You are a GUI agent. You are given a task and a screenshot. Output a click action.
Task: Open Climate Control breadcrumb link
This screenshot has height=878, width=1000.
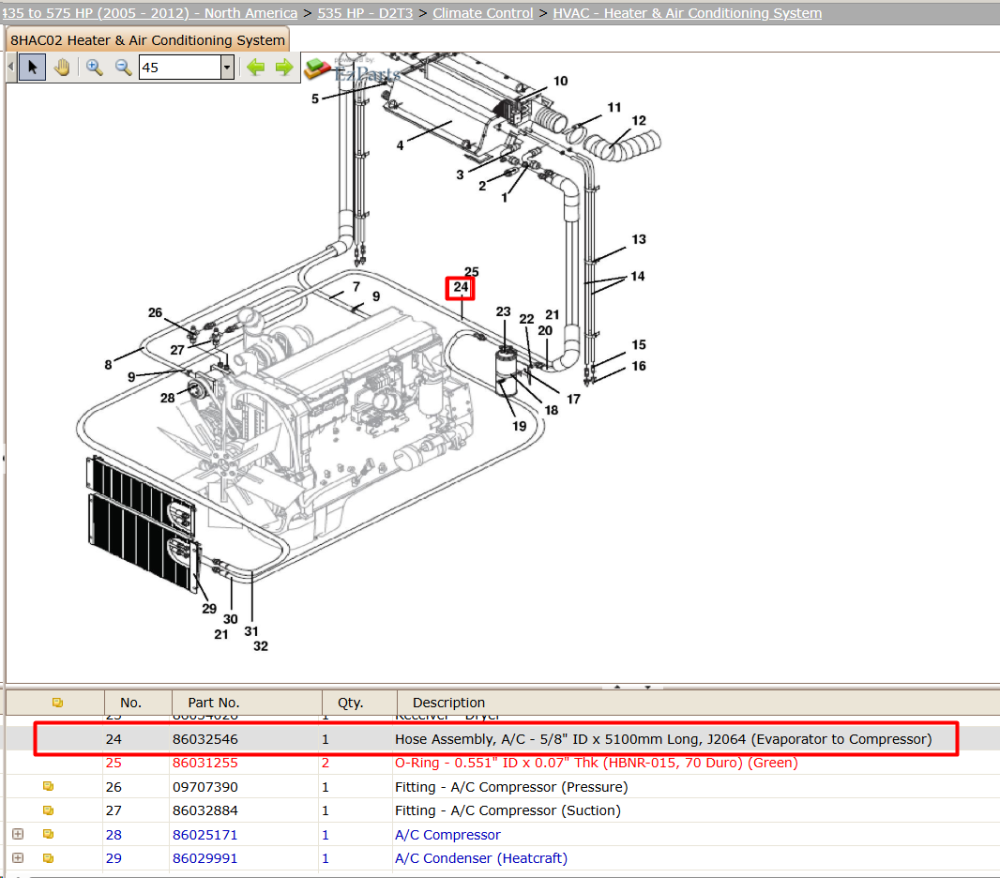483,13
